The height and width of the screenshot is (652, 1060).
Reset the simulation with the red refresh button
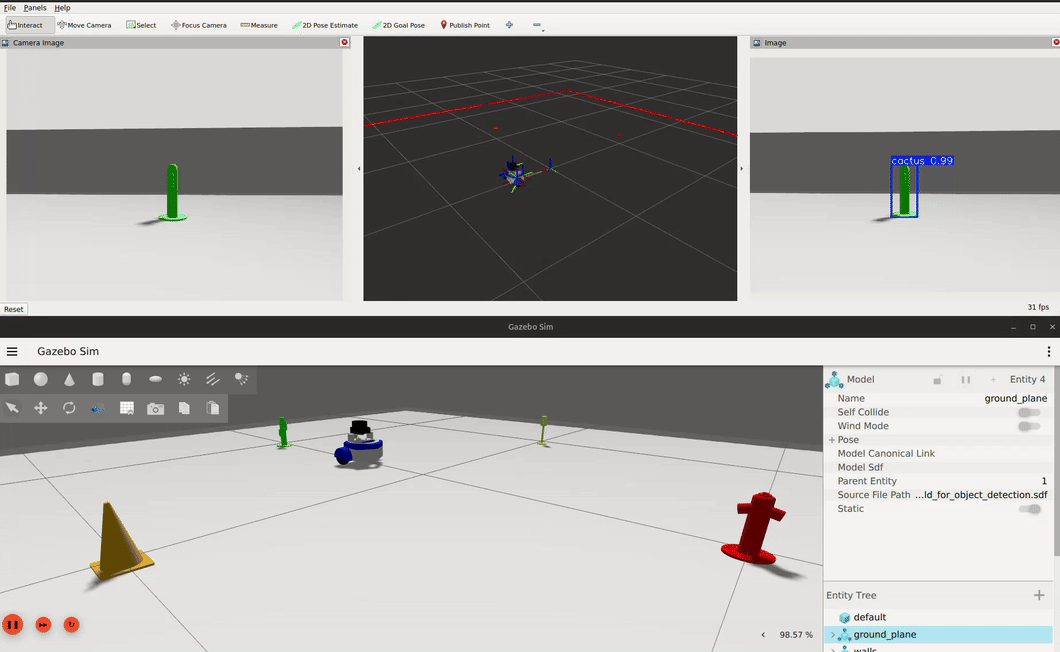tap(72, 625)
